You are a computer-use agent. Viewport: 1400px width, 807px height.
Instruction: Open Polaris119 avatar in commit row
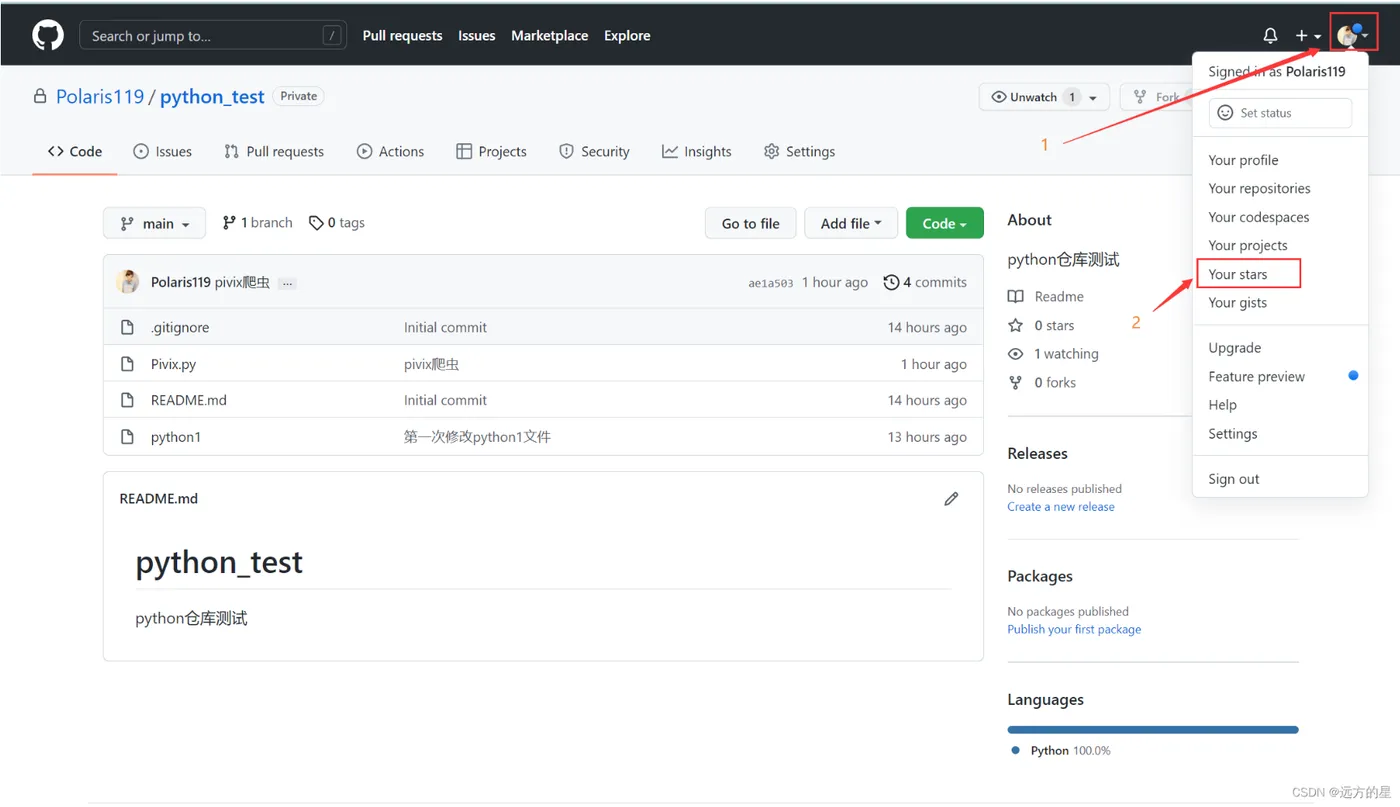click(x=128, y=282)
